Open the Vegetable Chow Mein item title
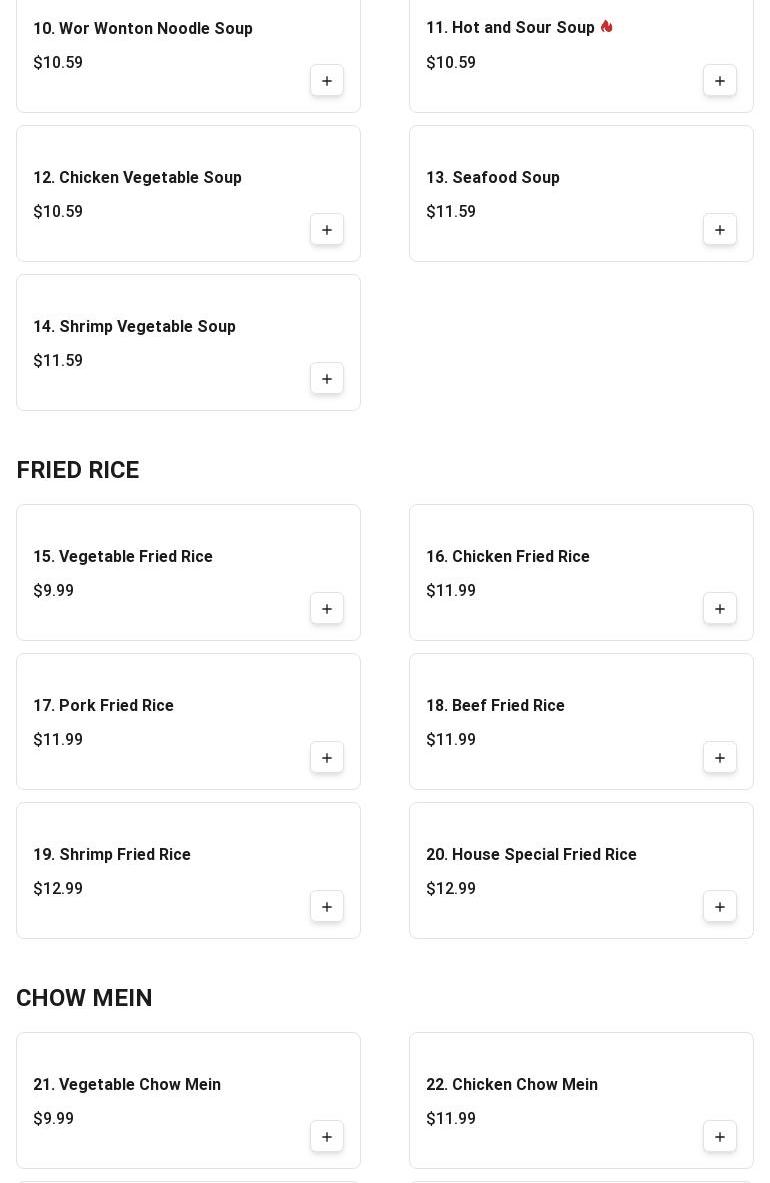Screen dimensions: 770x1183 tap(127, 1085)
